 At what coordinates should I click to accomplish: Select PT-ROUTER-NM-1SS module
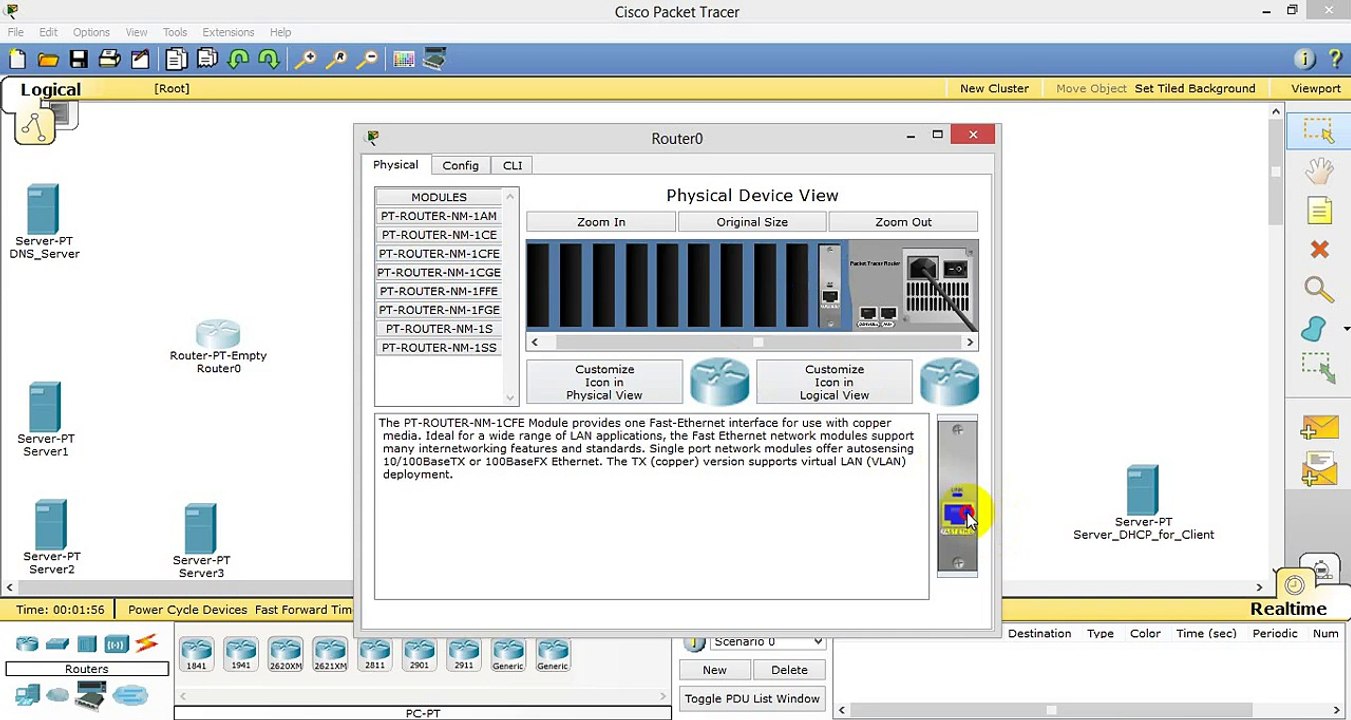439,347
